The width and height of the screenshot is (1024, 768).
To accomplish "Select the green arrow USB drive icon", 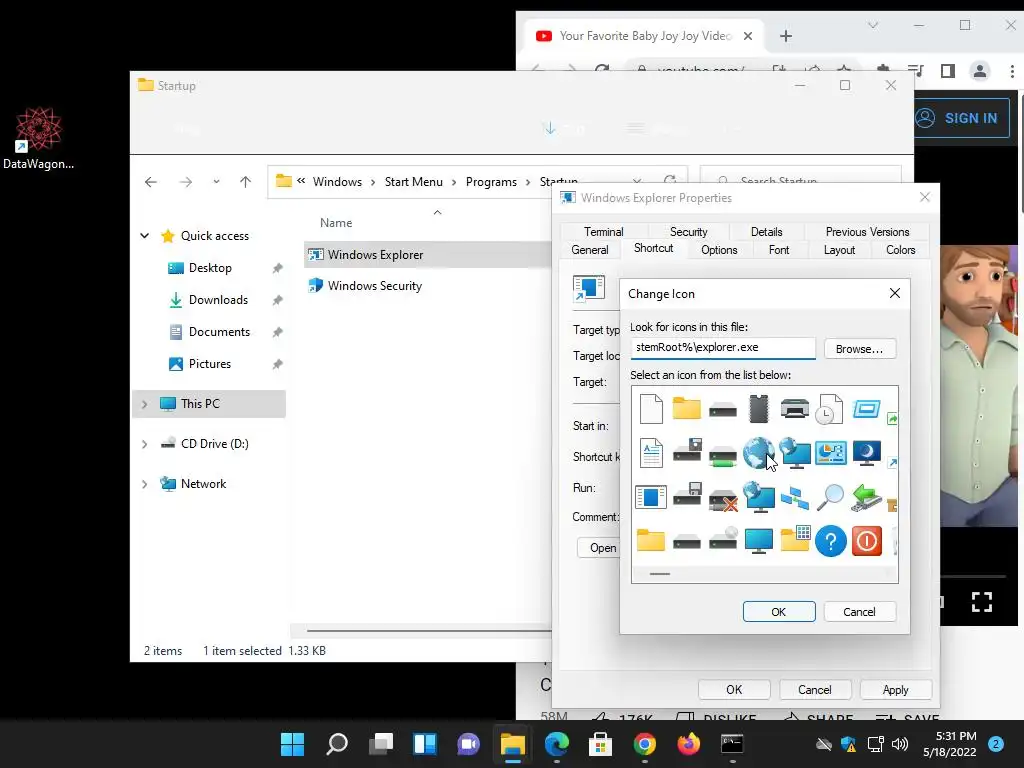I will click(x=867, y=498).
